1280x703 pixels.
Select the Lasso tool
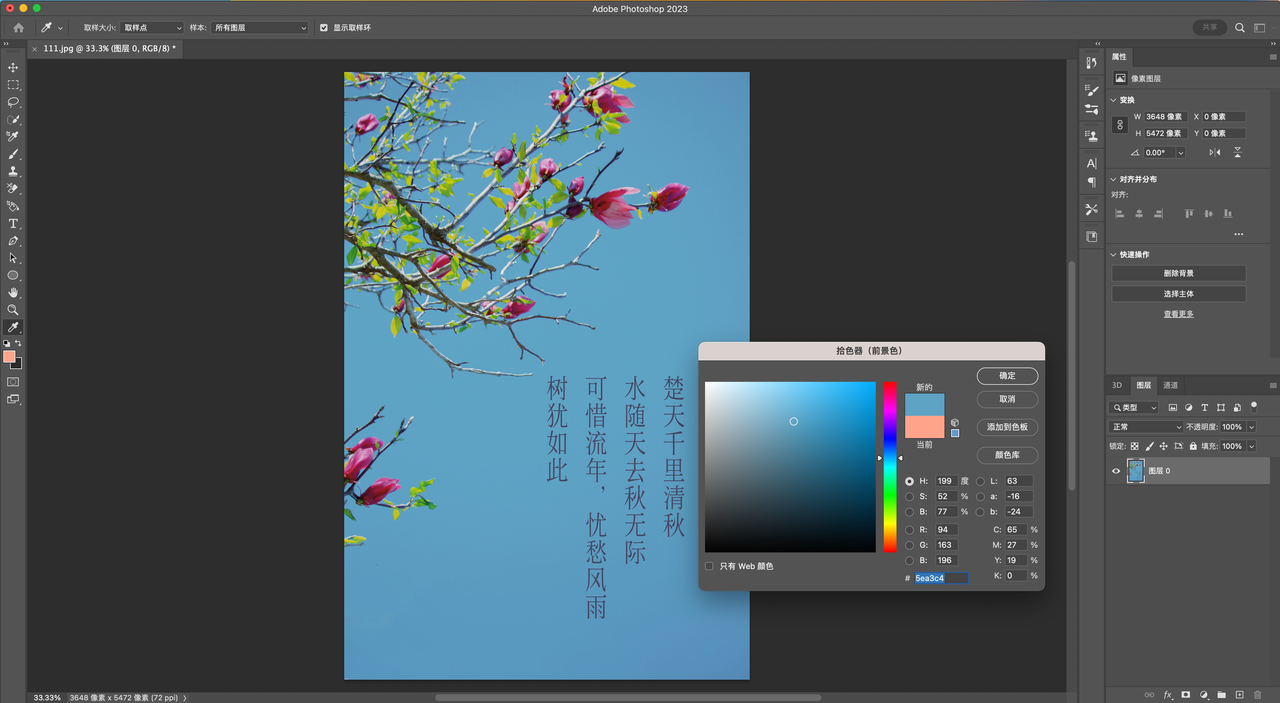pos(13,102)
